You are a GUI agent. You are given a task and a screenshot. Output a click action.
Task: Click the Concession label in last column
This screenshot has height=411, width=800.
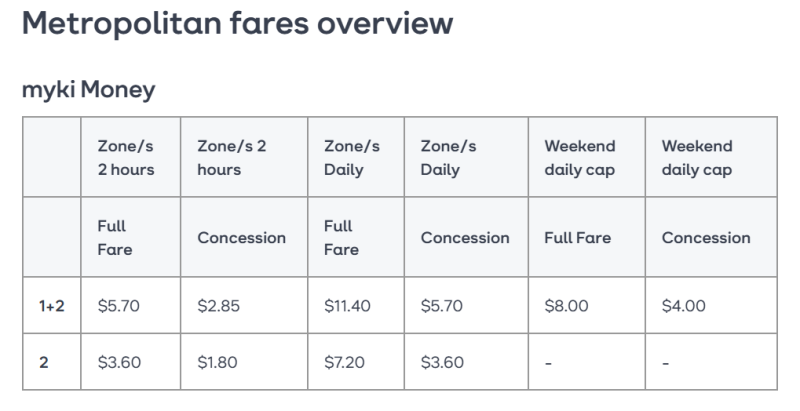point(706,238)
